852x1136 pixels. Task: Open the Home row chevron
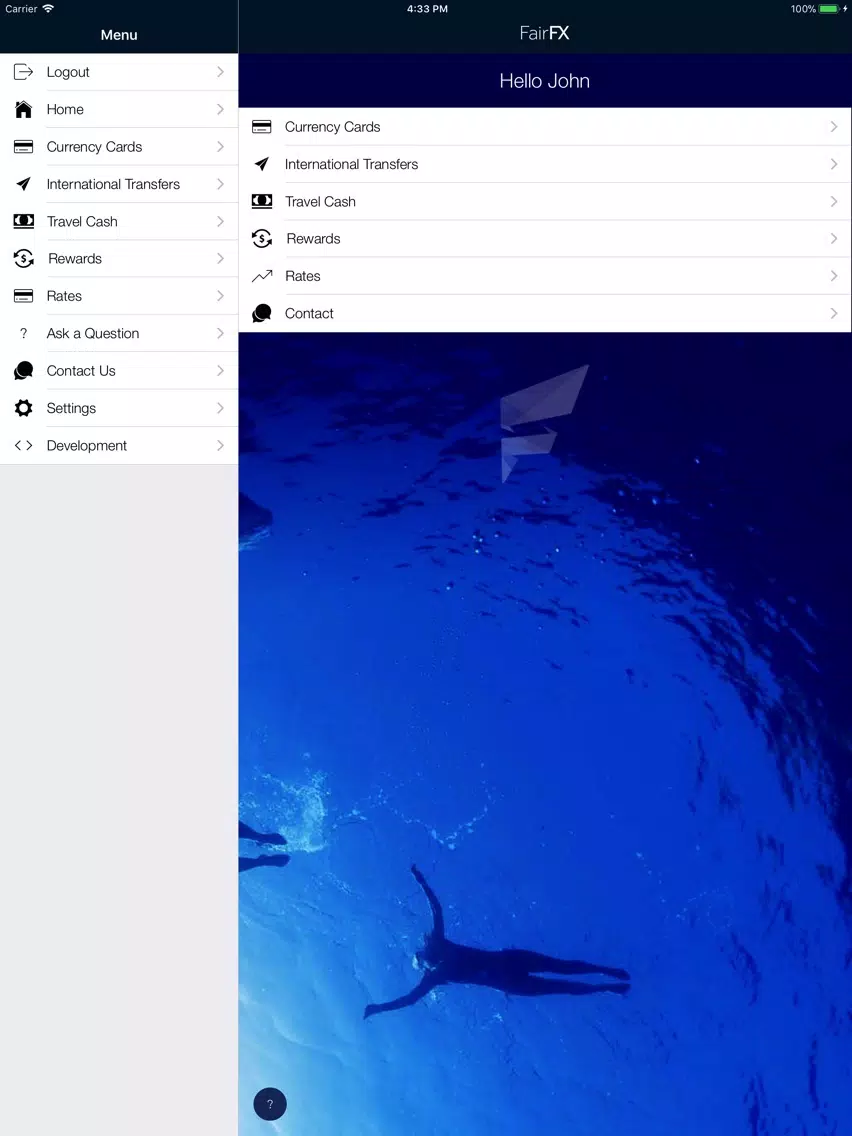[x=220, y=109]
